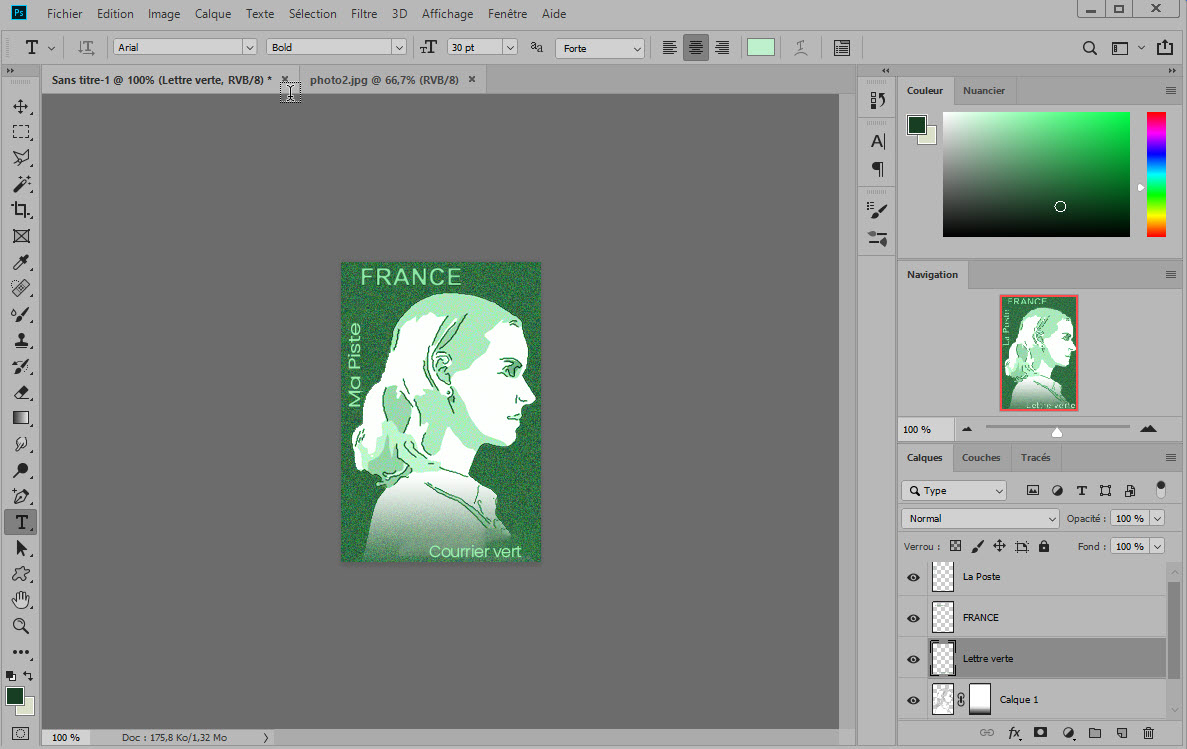Toggle left text alignment
The width and height of the screenshot is (1187, 749).
click(669, 48)
